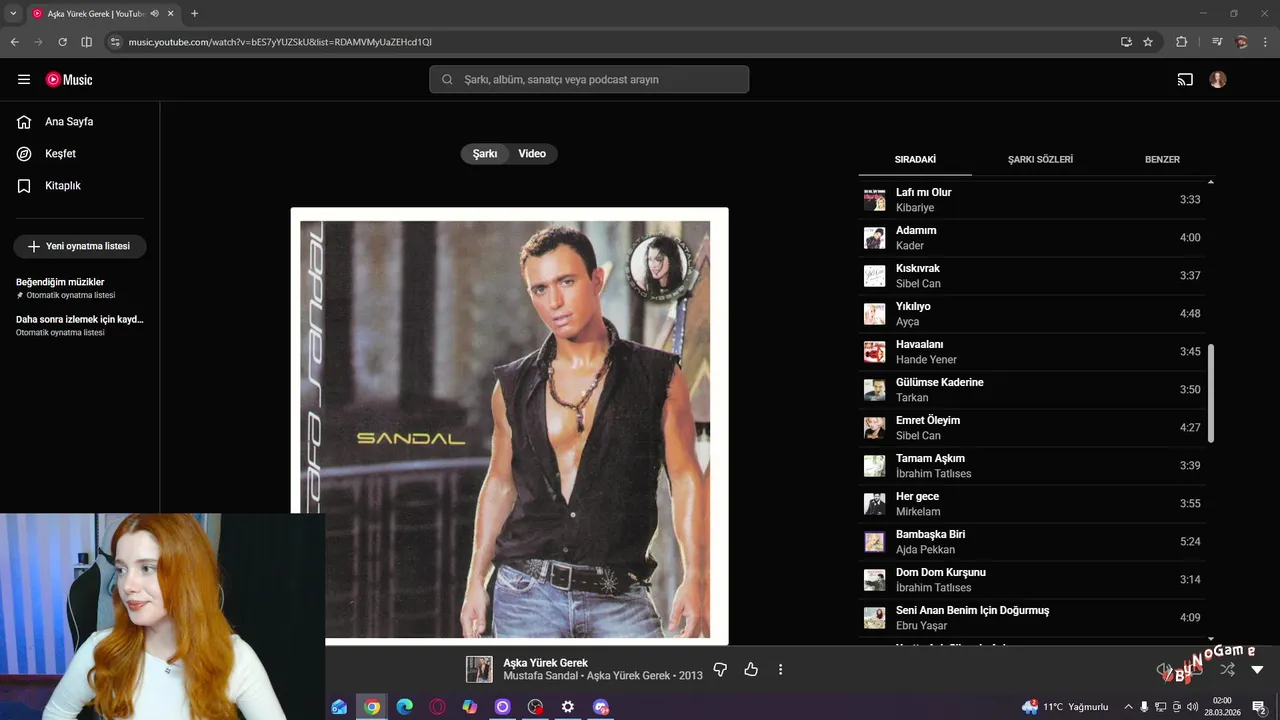Open the weather widget showing 11°C Yağmurlu
Screen dimensions: 1280x720
[x=1065, y=707]
